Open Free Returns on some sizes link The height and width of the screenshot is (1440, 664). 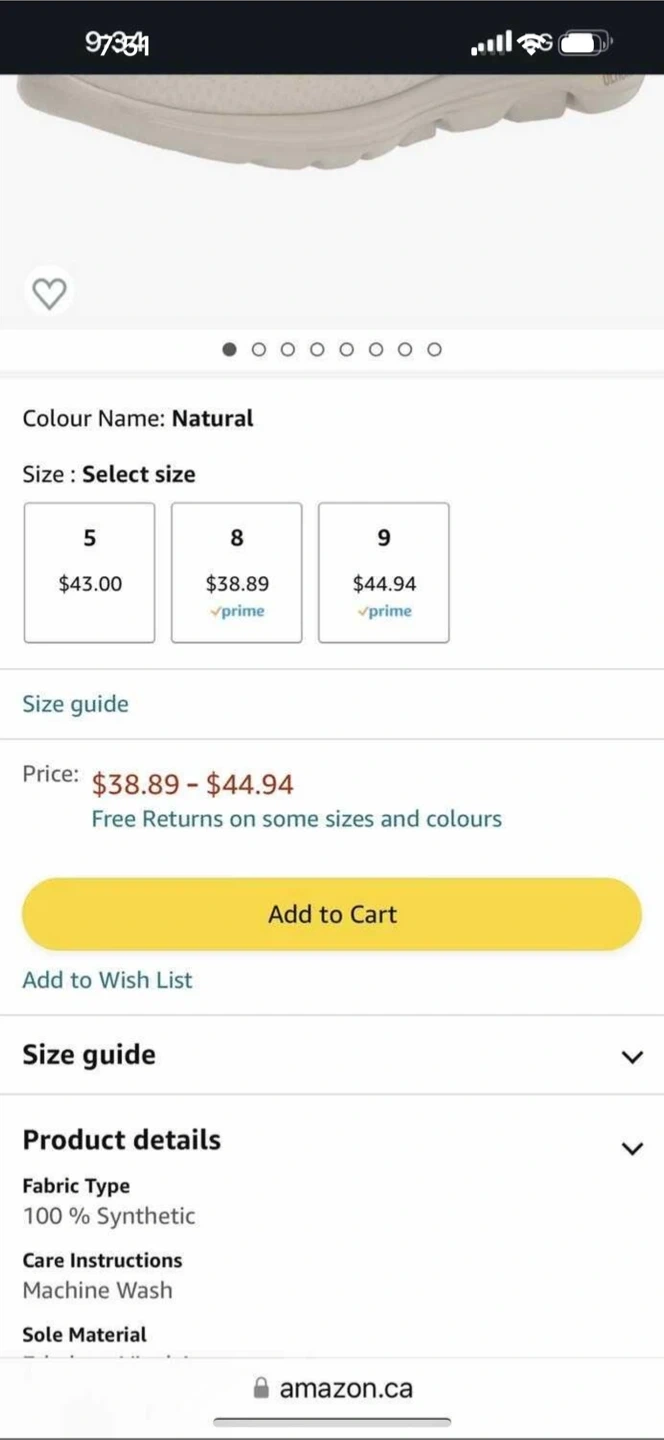[296, 819]
